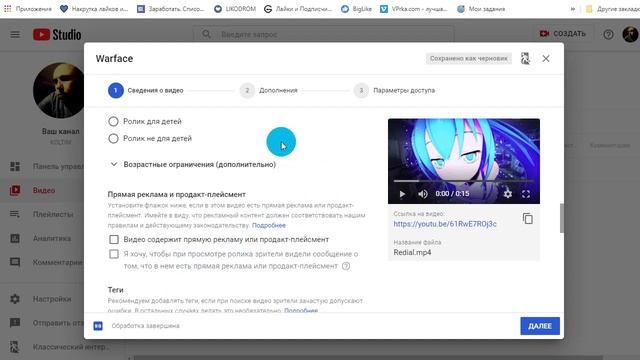Copy the video link with copy icon
Image resolution: width=640 pixels, height=360 pixels.
click(527, 219)
